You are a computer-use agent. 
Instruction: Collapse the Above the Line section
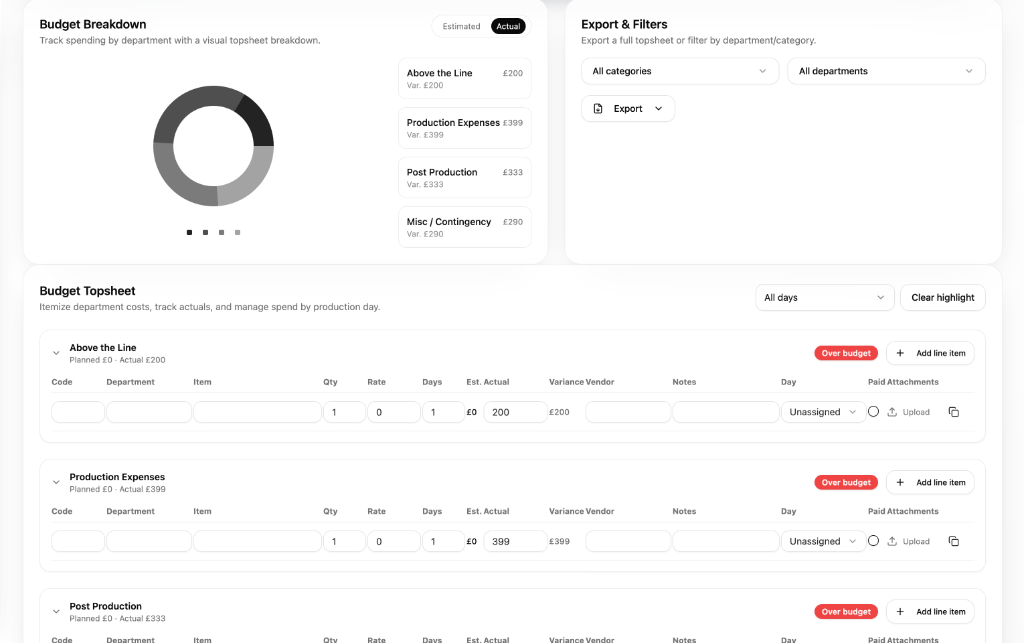tap(56, 353)
